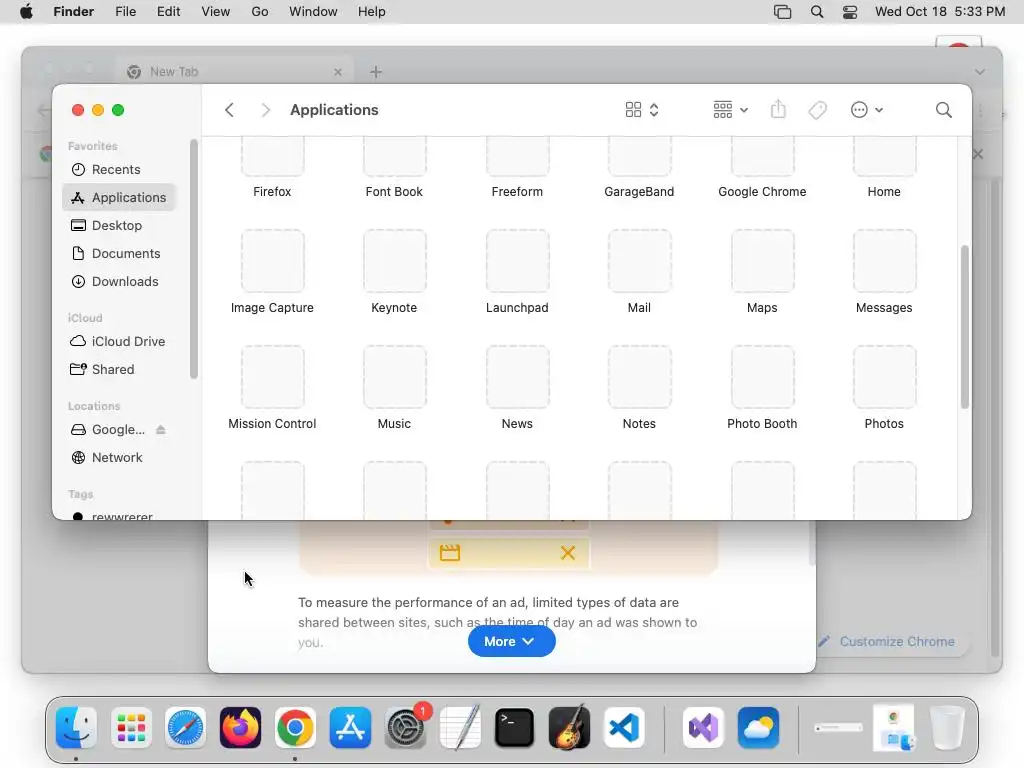Open the Go menu
Viewport: 1024px width, 768px height.
[260, 12]
